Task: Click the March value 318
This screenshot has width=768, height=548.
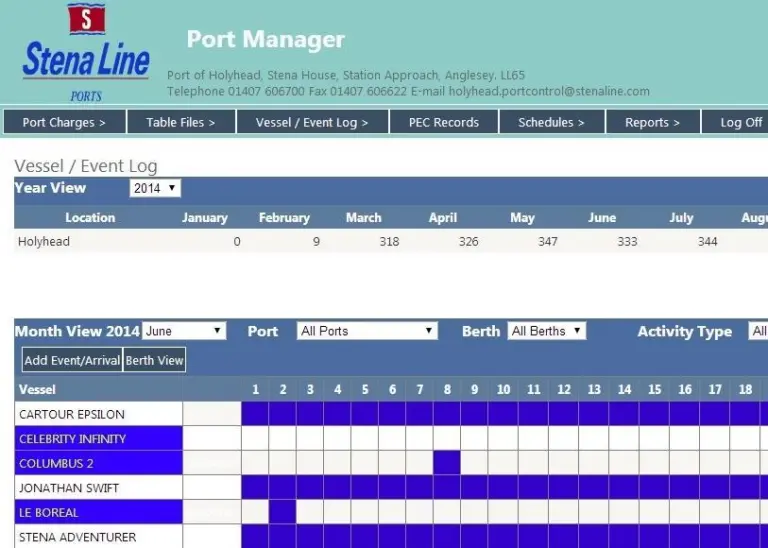Action: (389, 241)
